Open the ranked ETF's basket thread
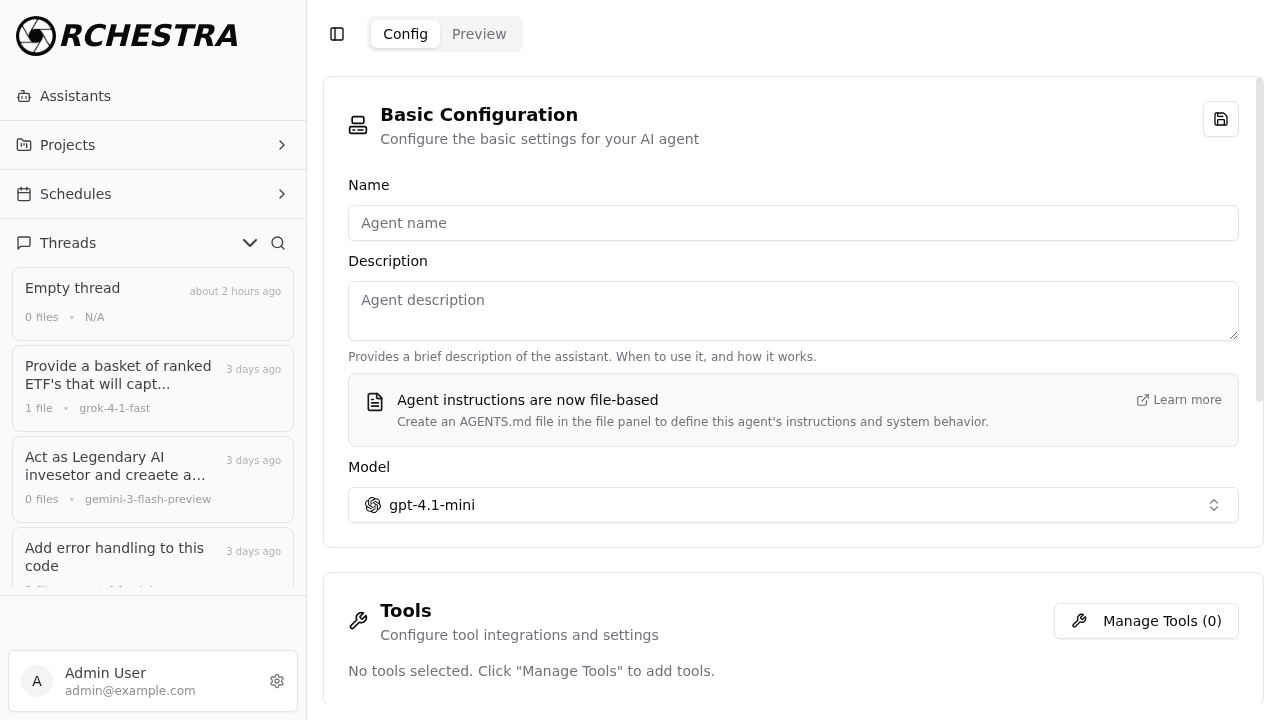The image size is (1280, 720). (x=153, y=388)
